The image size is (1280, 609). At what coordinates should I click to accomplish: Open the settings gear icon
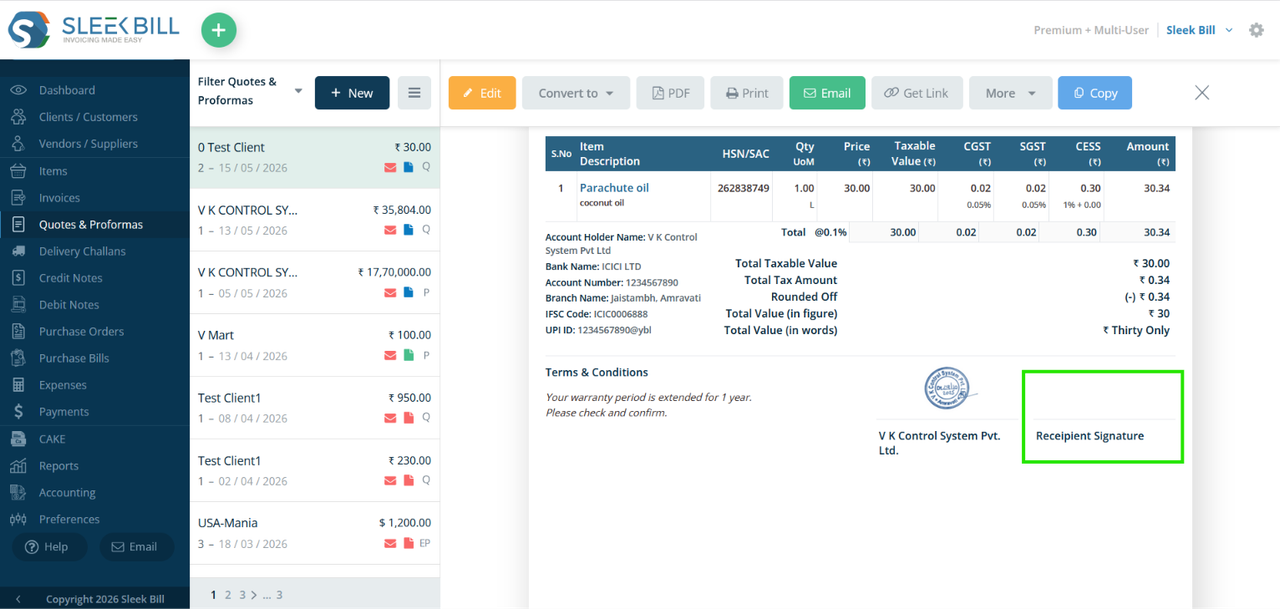(x=1257, y=30)
